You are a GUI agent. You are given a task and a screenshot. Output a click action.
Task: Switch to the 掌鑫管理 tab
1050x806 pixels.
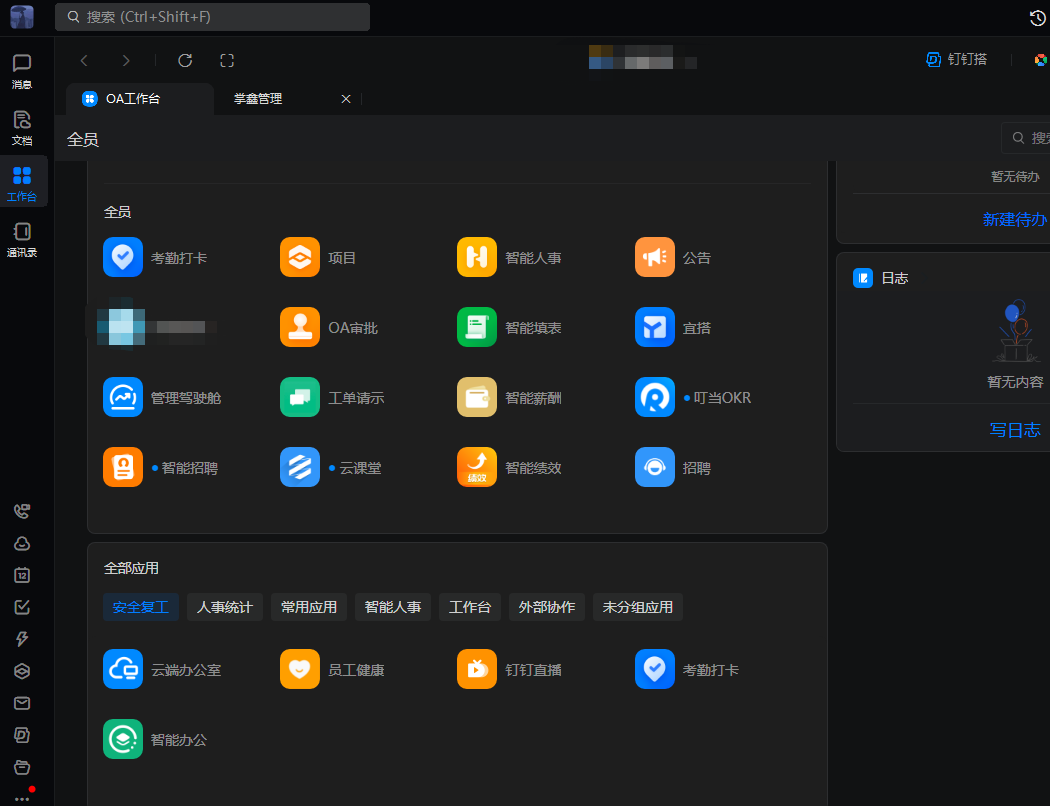coord(258,99)
